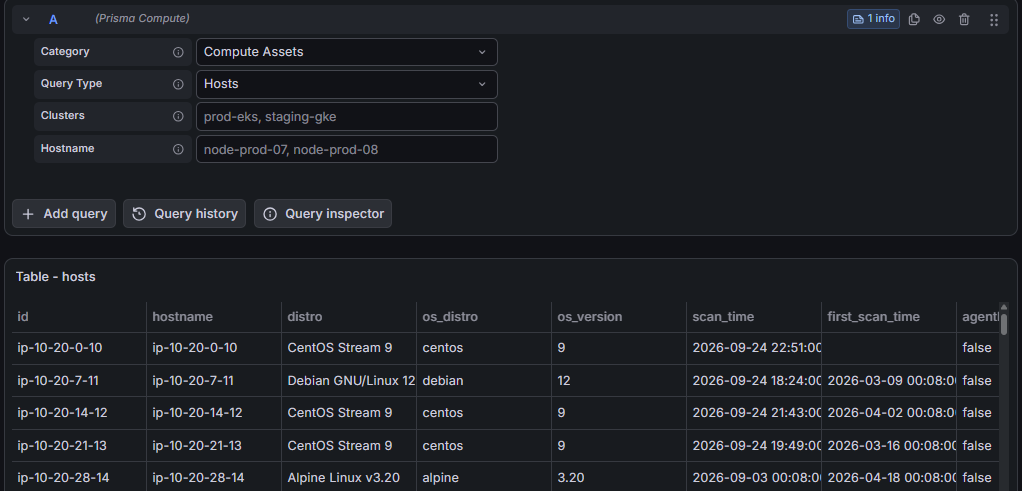The height and width of the screenshot is (491, 1022).
Task: Click scan_time 2026-09-24 22:51 cell
Action: [753, 348]
